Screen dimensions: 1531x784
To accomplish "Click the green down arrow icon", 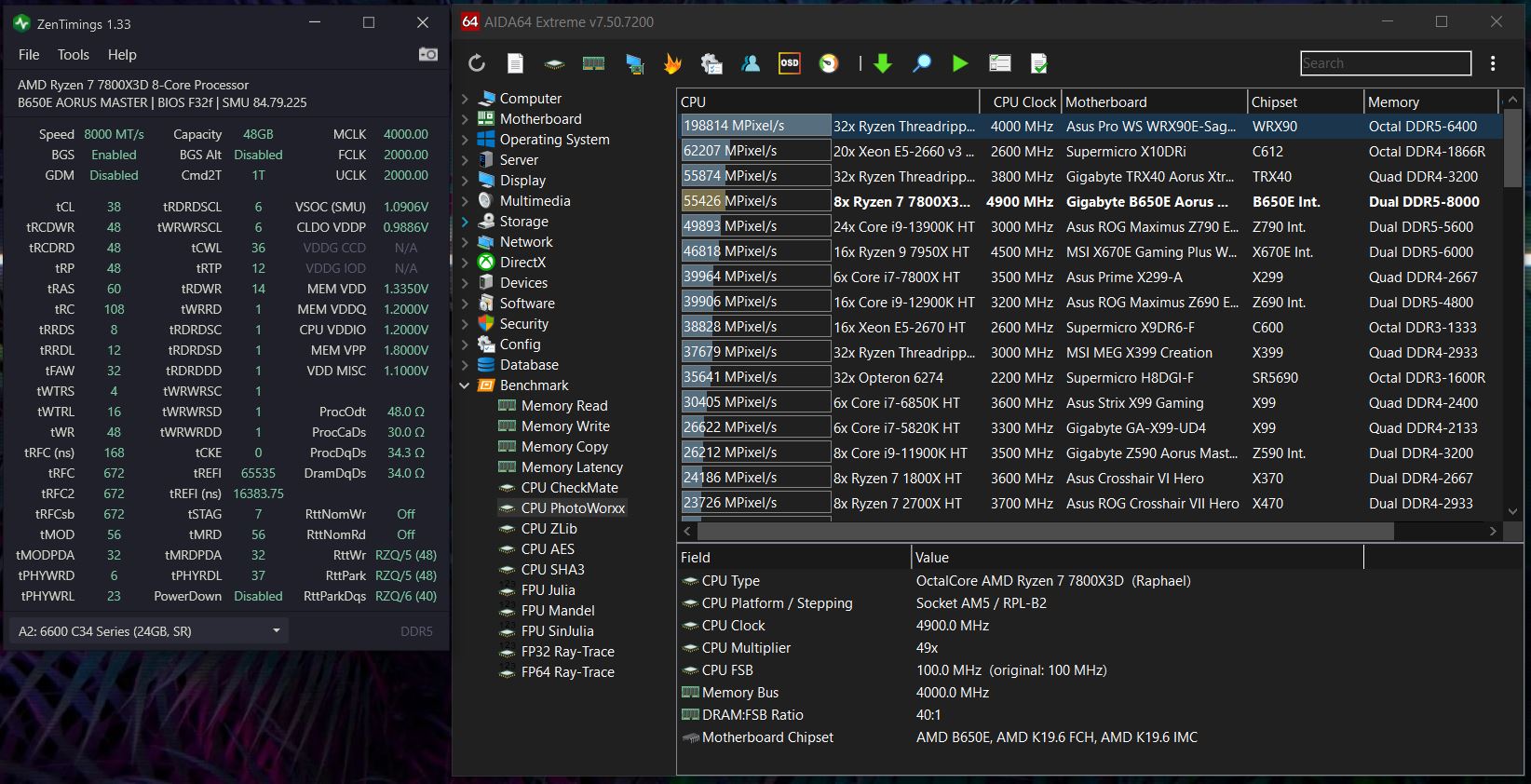I will [x=883, y=63].
